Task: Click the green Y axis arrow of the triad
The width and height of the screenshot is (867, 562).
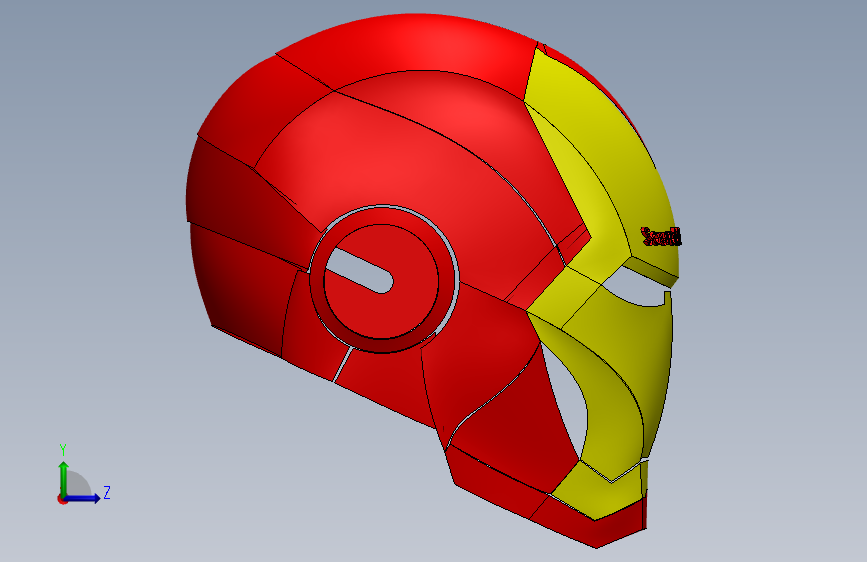Action: pyautogui.click(x=64, y=477)
